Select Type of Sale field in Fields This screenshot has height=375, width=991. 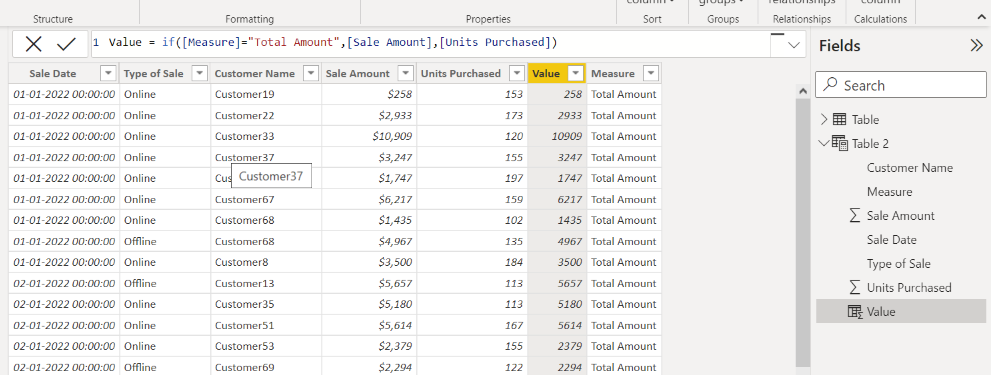pyautogui.click(x=898, y=264)
